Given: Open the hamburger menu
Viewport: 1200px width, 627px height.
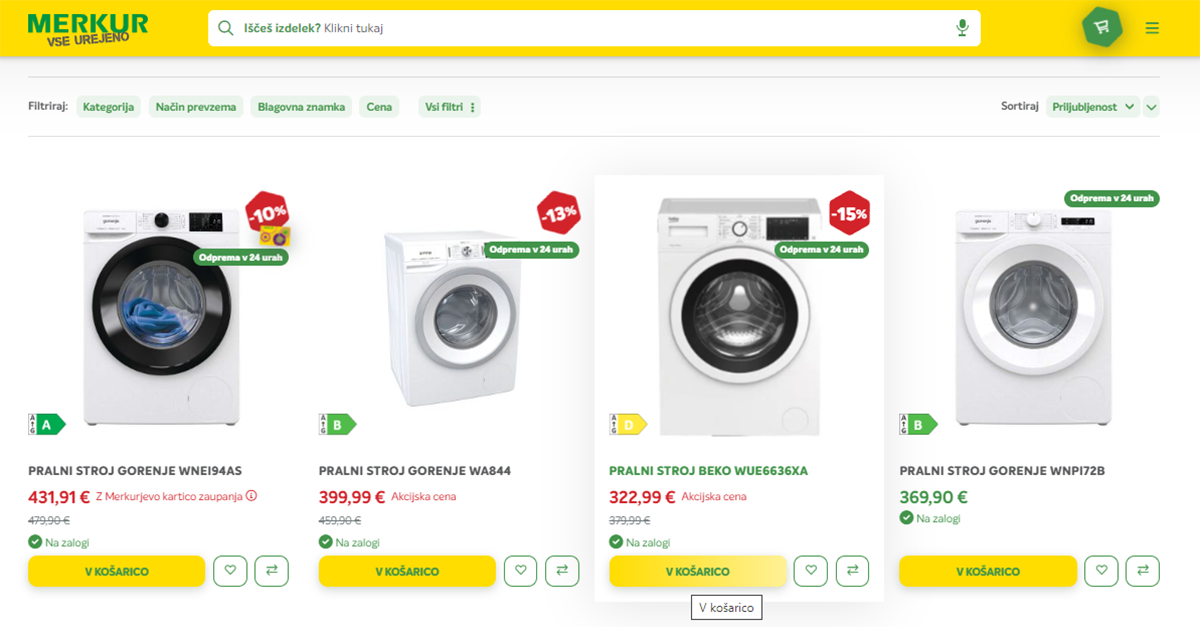Looking at the screenshot, I should pyautogui.click(x=1152, y=28).
